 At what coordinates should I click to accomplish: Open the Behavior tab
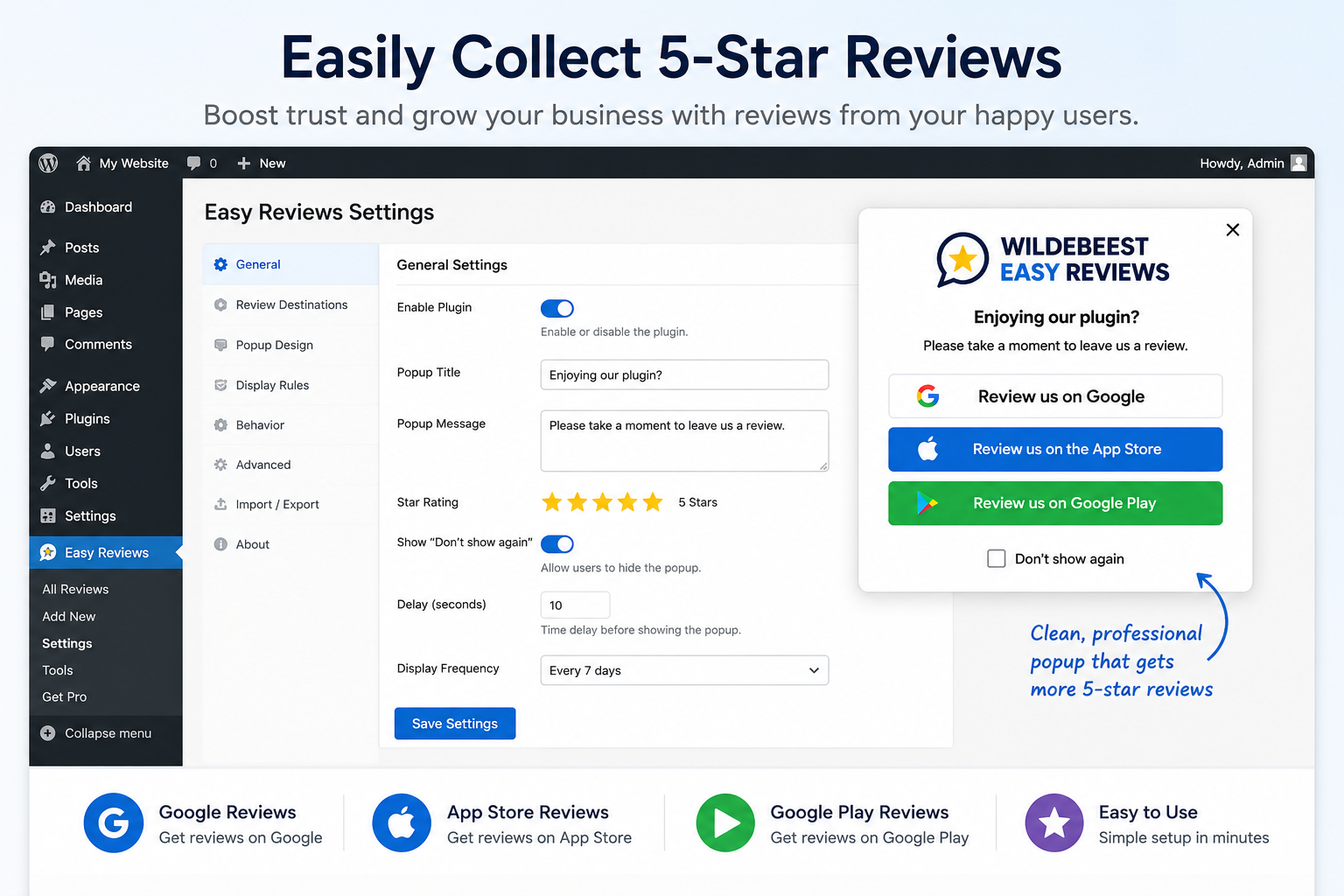290,425
